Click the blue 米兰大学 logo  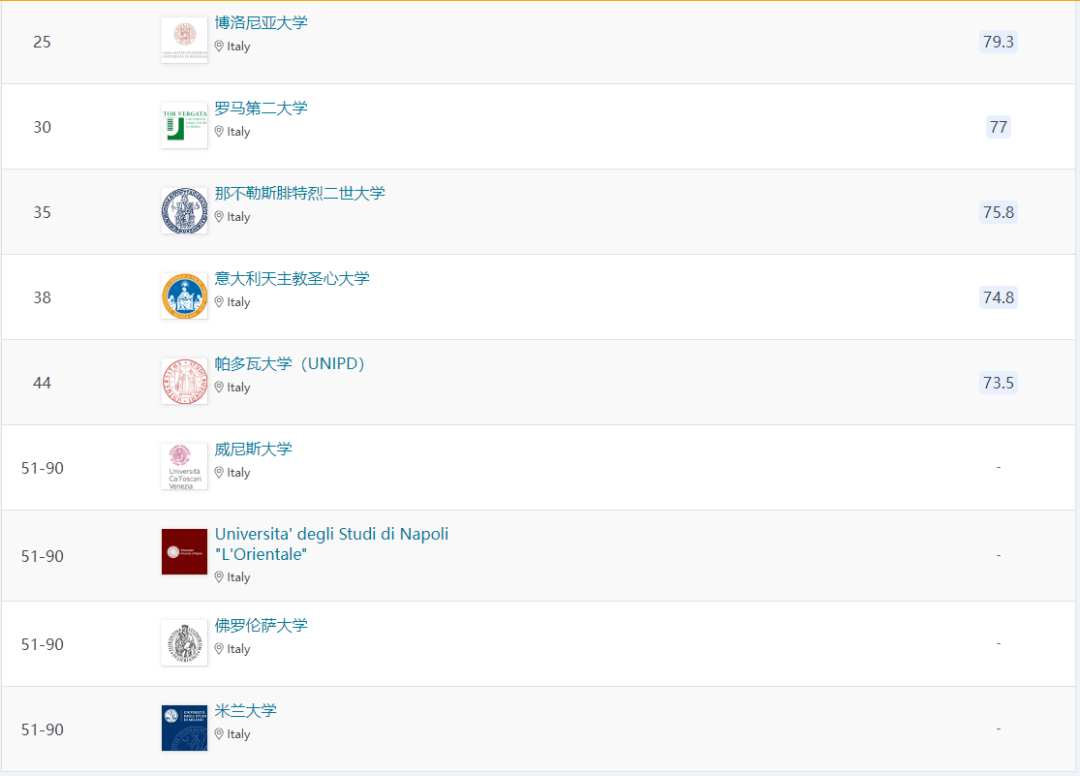coord(185,728)
